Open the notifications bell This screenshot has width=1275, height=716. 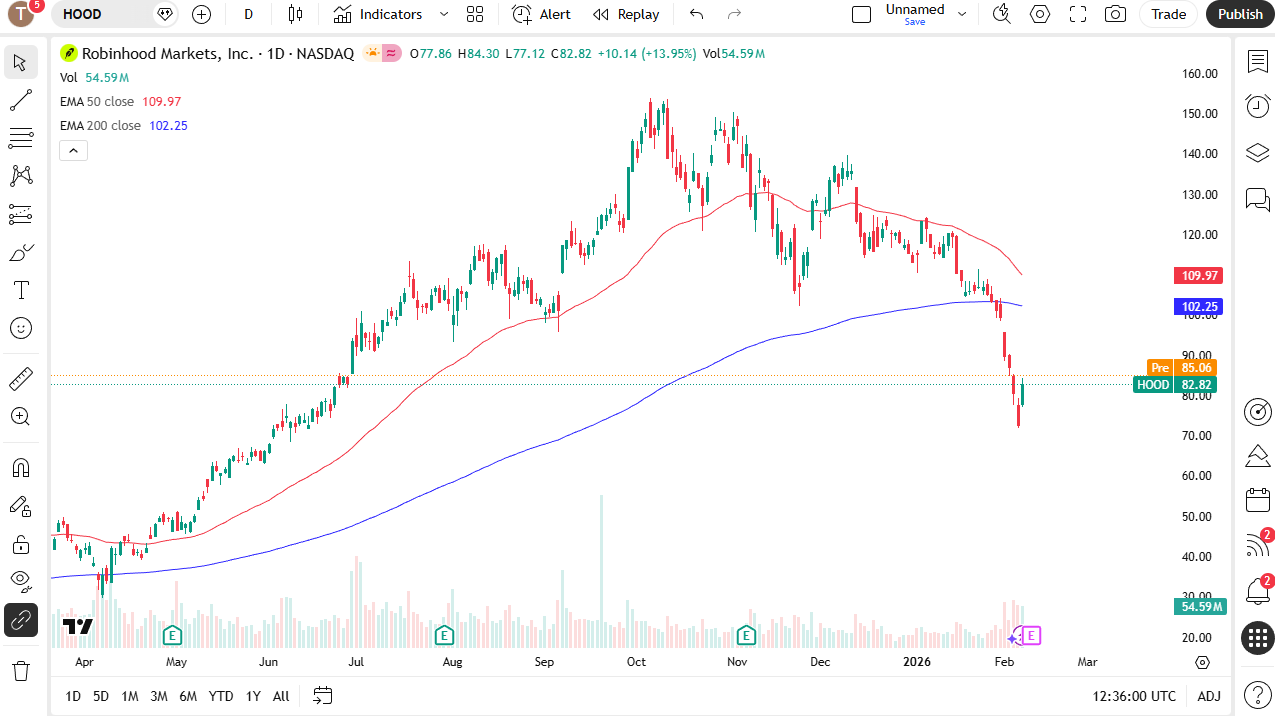point(1257,591)
